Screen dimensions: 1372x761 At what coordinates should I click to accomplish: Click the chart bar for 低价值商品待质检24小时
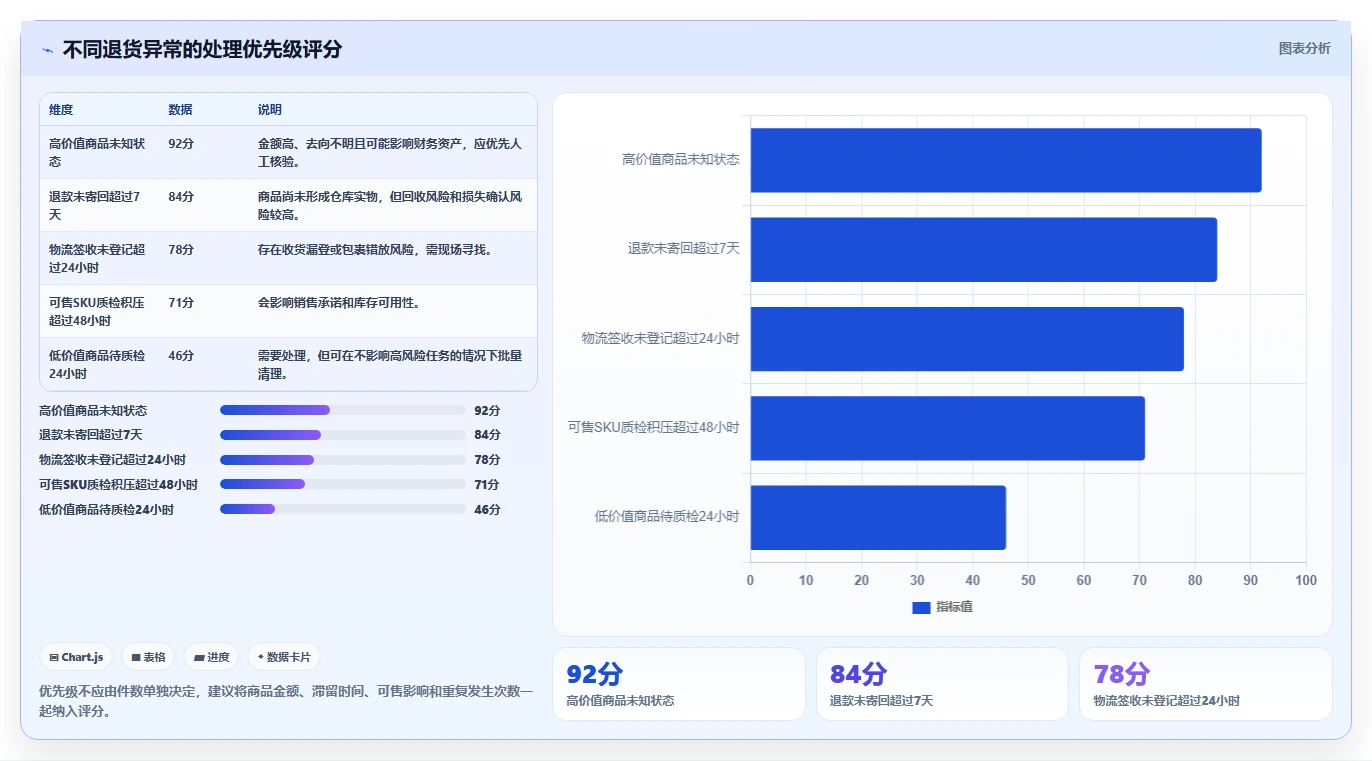[878, 517]
